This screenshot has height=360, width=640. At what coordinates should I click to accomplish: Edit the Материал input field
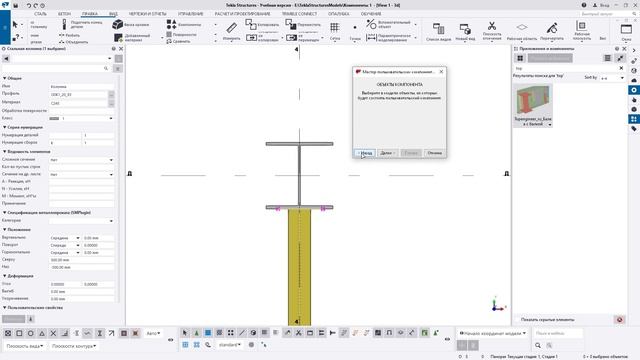point(78,103)
